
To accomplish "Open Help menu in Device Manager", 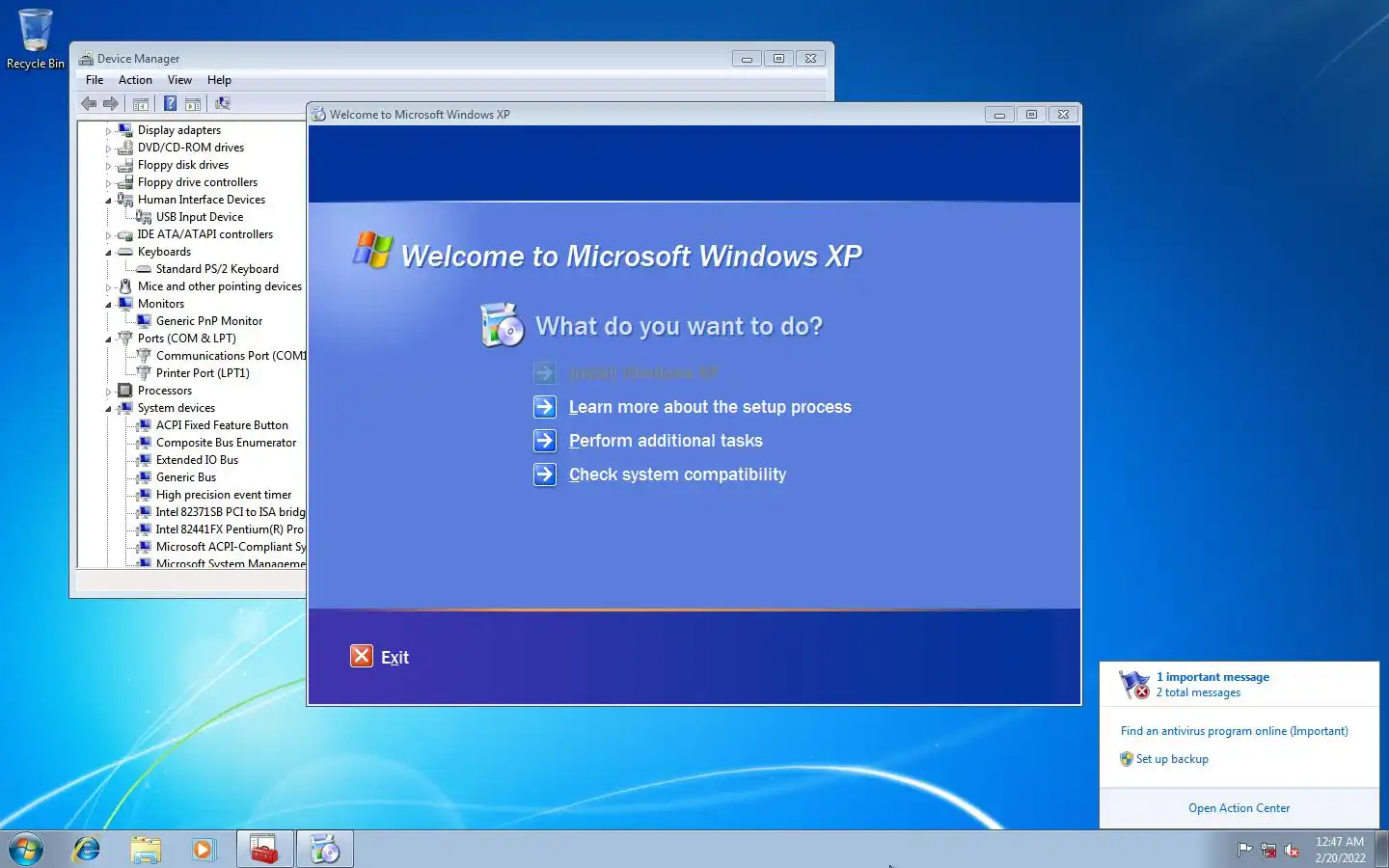I will tap(219, 80).
